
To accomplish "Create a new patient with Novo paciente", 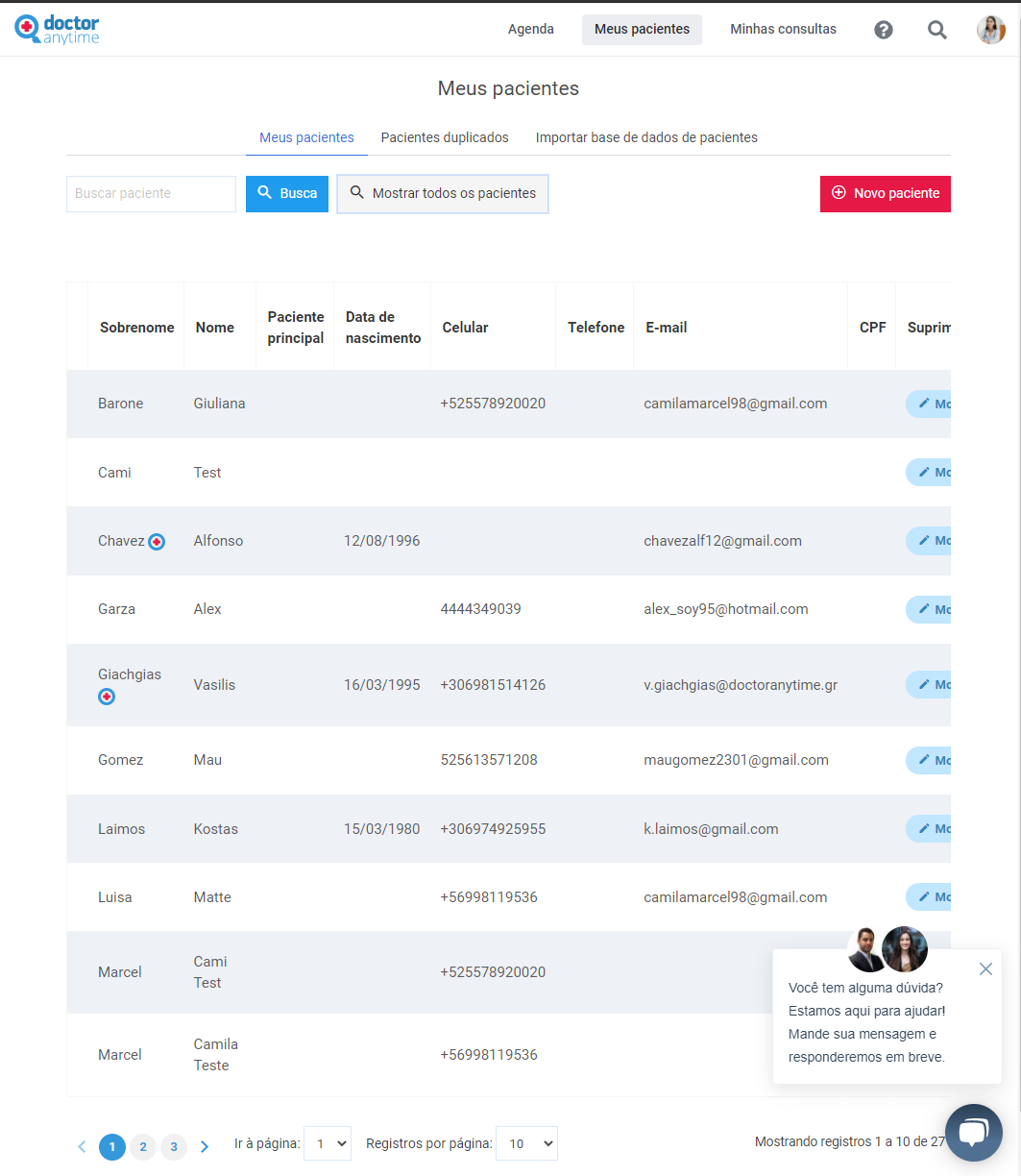I will 886,193.
